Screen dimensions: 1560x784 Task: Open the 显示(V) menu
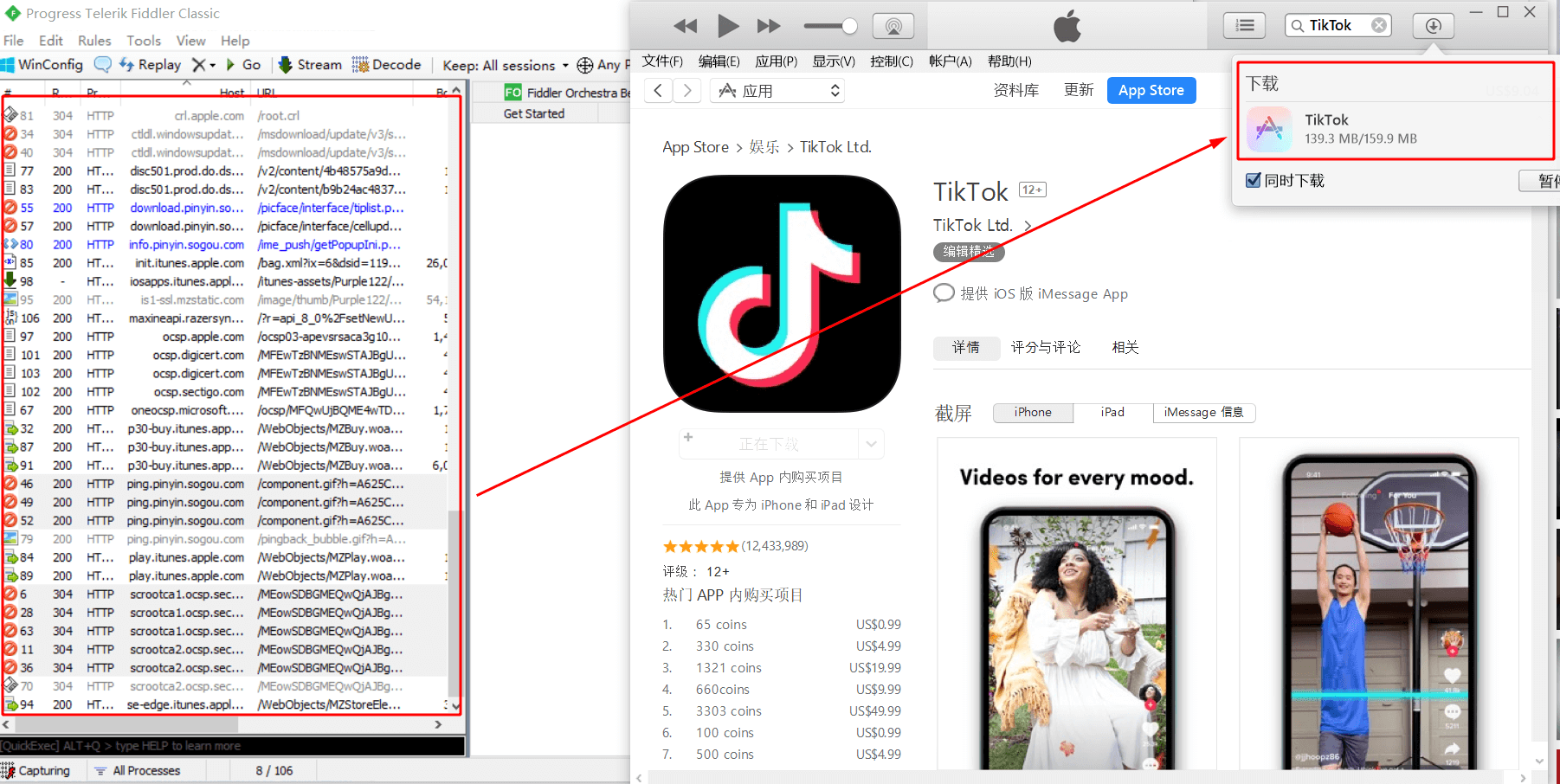(833, 61)
